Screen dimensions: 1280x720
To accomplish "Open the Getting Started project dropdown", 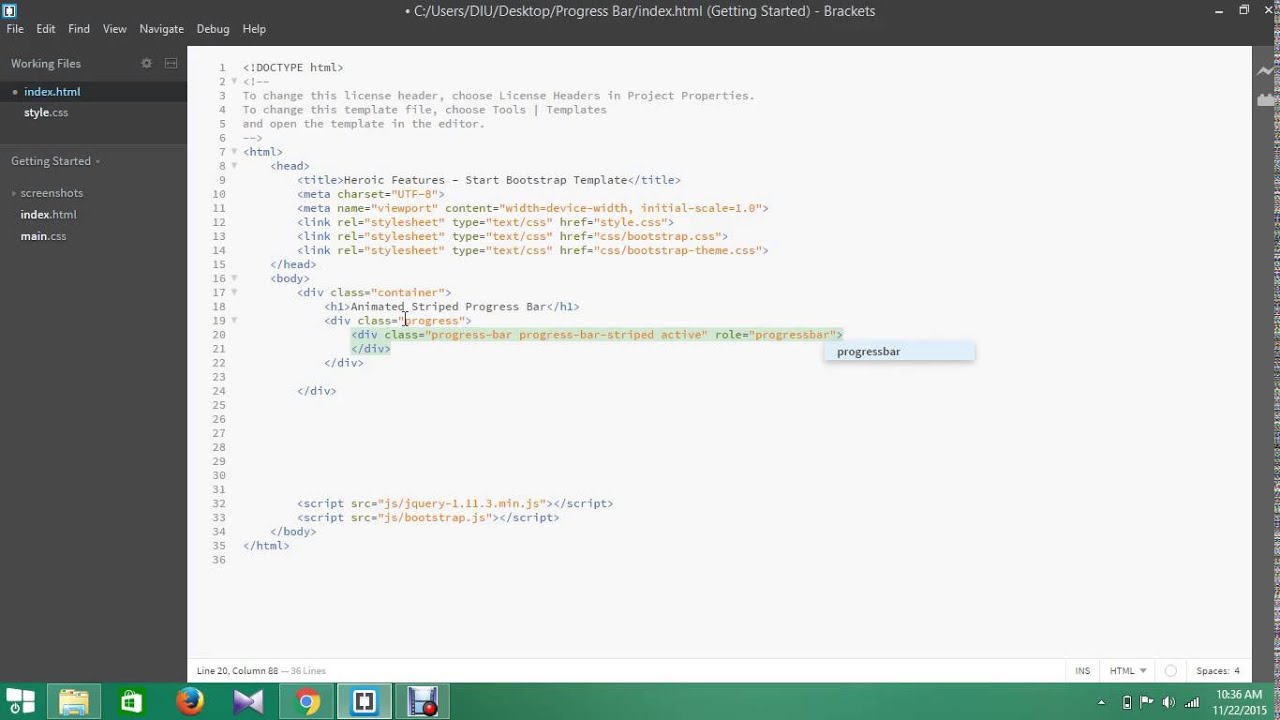I will tap(55, 161).
